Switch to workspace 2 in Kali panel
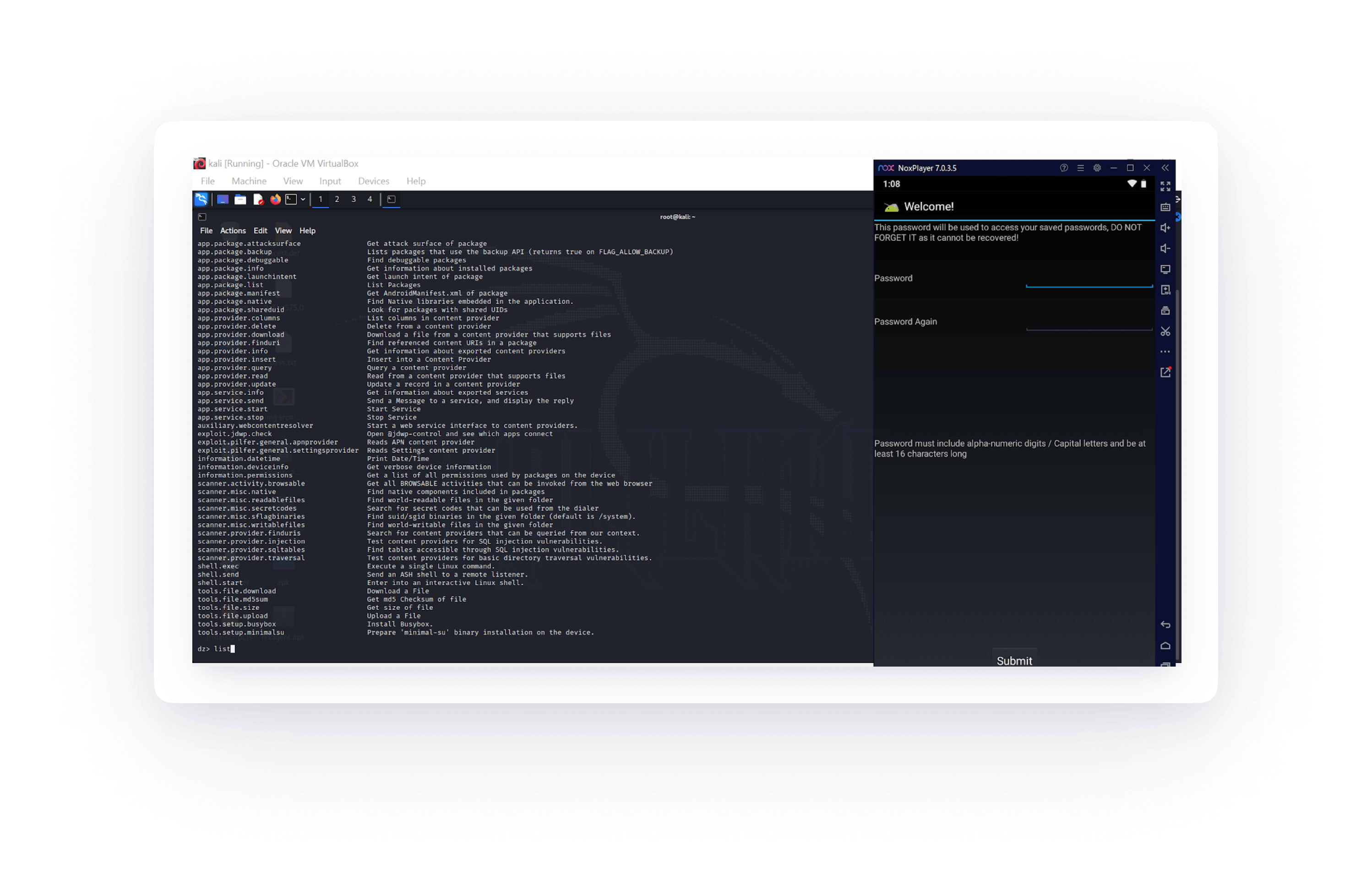The width and height of the screenshot is (1372, 890). [x=337, y=200]
